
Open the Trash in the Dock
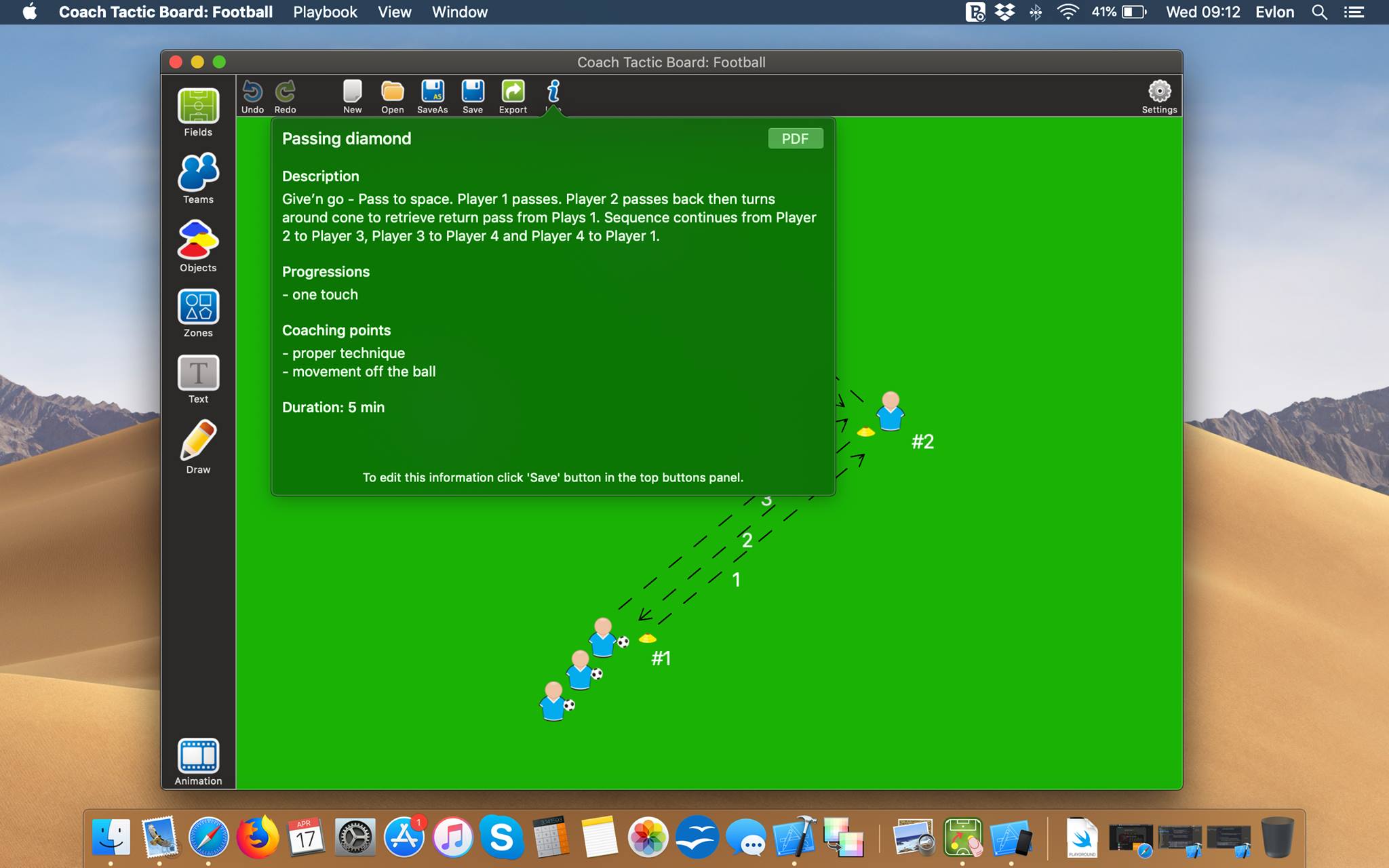[1278, 837]
